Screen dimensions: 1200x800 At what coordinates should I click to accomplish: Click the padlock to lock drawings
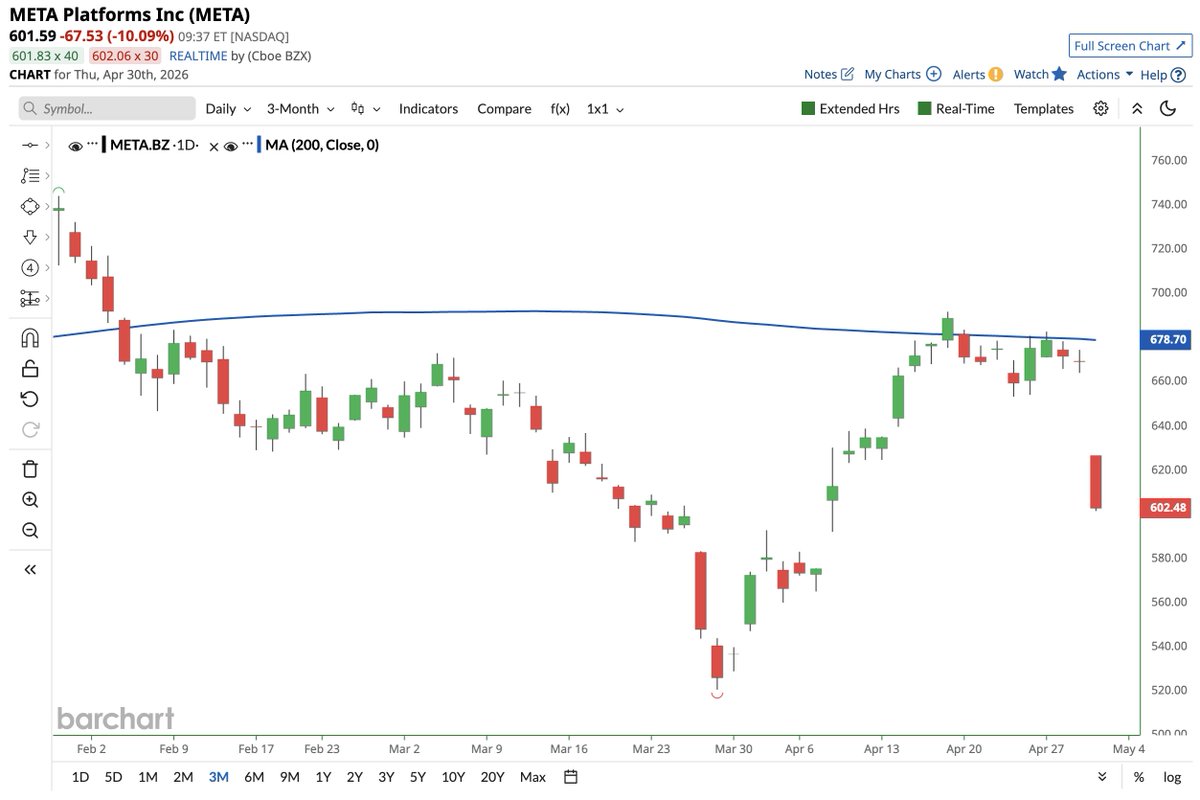pos(30,368)
